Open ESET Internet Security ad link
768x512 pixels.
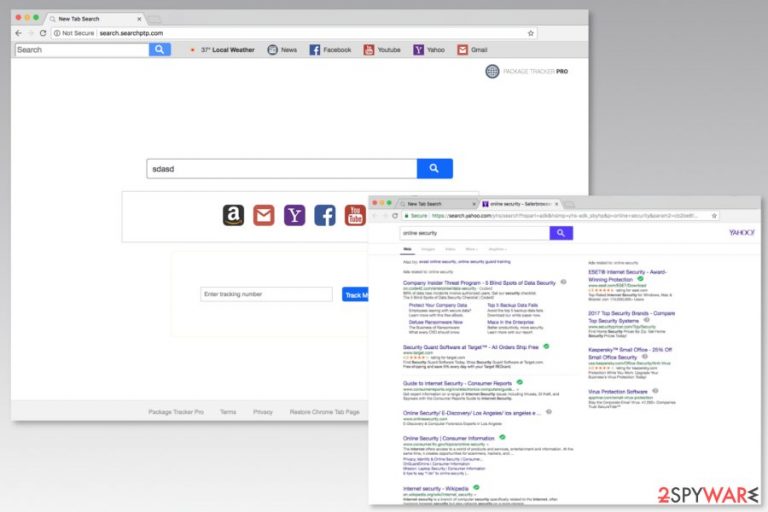click(x=627, y=275)
